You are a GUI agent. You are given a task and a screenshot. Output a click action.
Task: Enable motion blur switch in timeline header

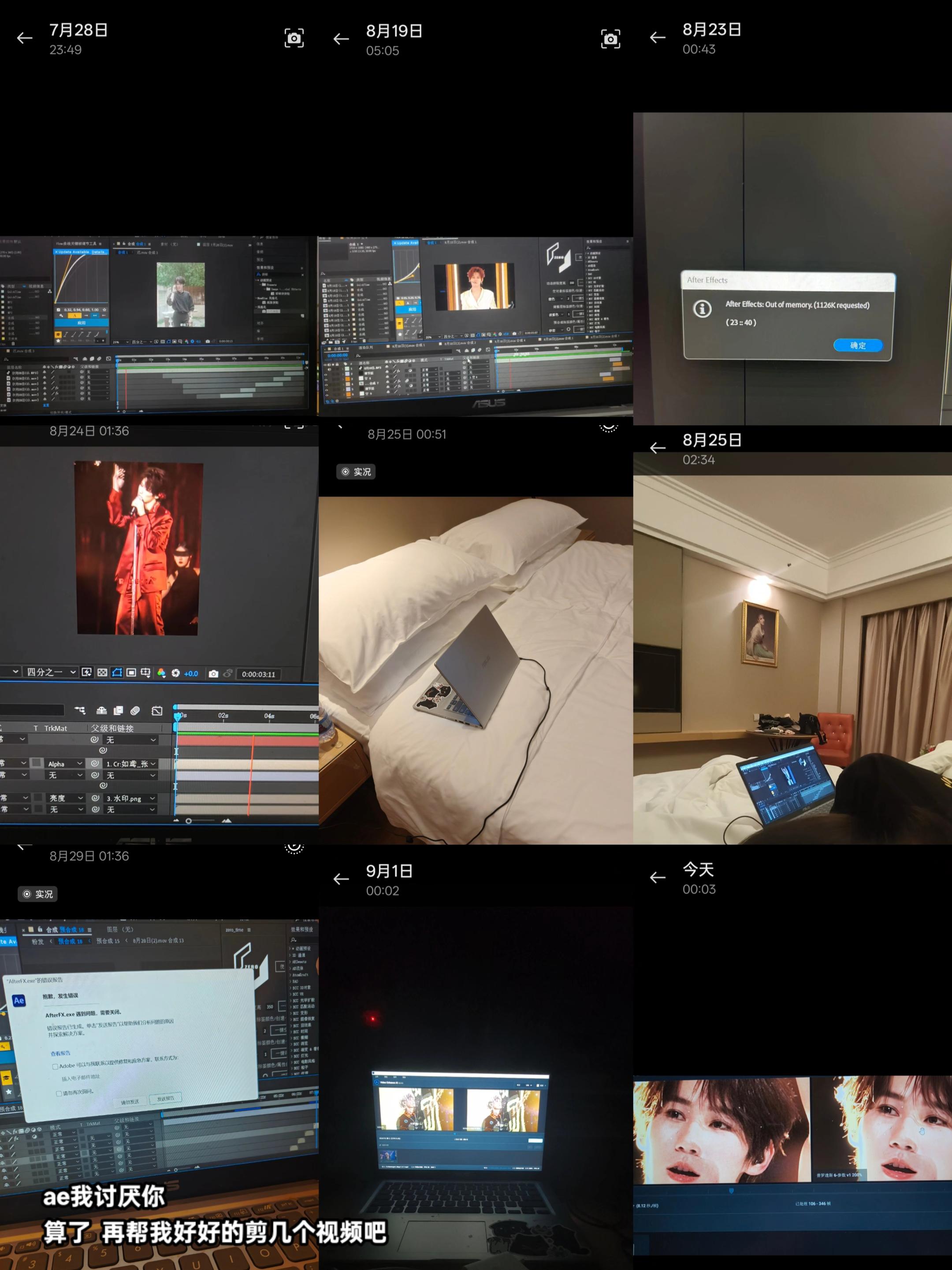135,711
